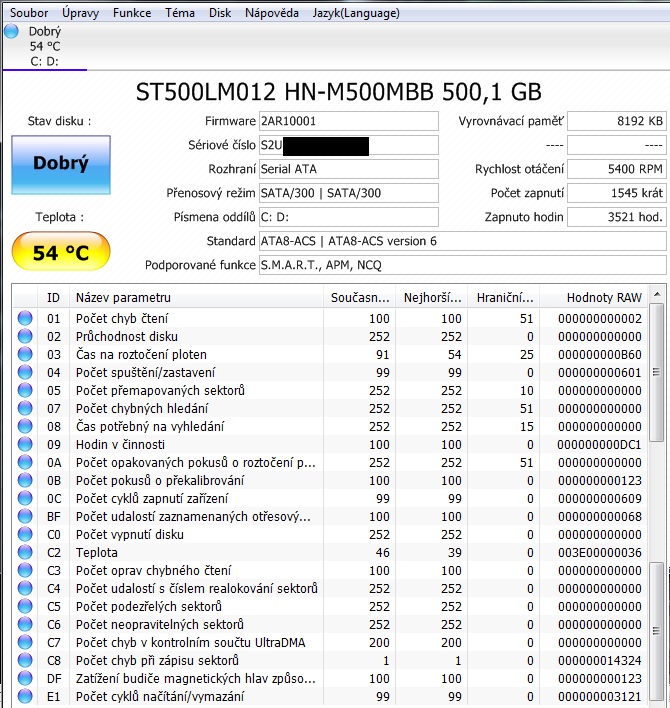Click status orb of row 05 Počet přemapovaných sektorů

[25, 390]
